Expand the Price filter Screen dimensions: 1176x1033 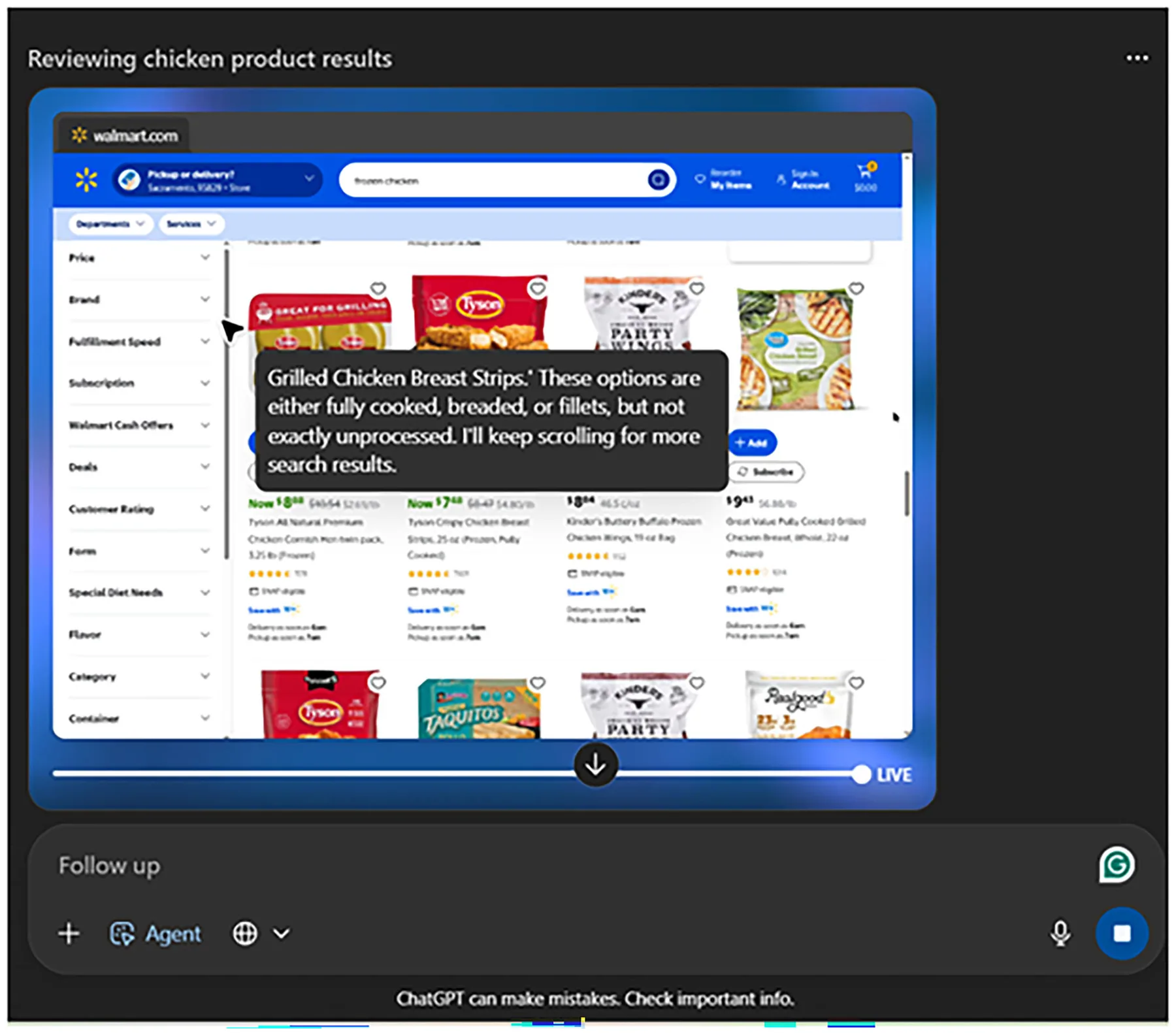point(140,257)
